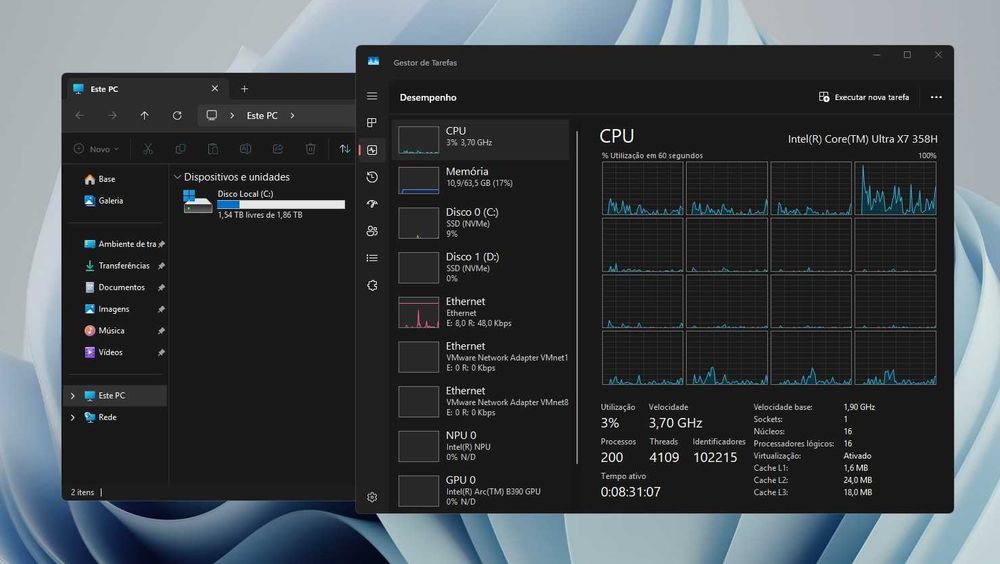Select Ethernet VMware VMnet1 adapter entry
The height and width of the screenshot is (564, 1000).
[480, 357]
